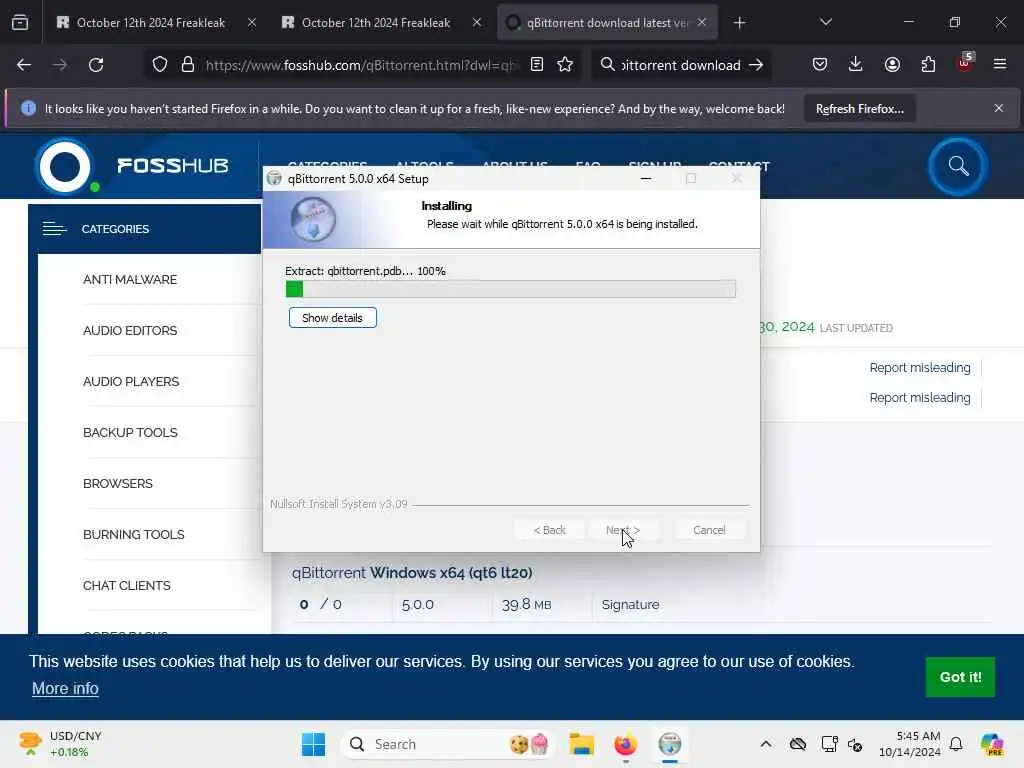Open BROWSERS category

point(118,483)
